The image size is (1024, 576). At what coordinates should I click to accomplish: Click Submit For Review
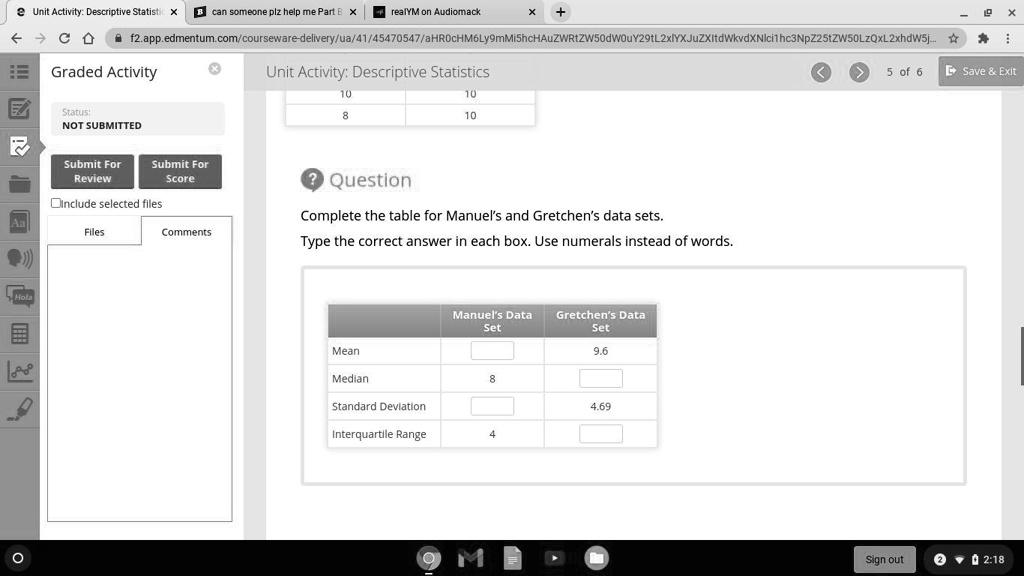coord(92,171)
